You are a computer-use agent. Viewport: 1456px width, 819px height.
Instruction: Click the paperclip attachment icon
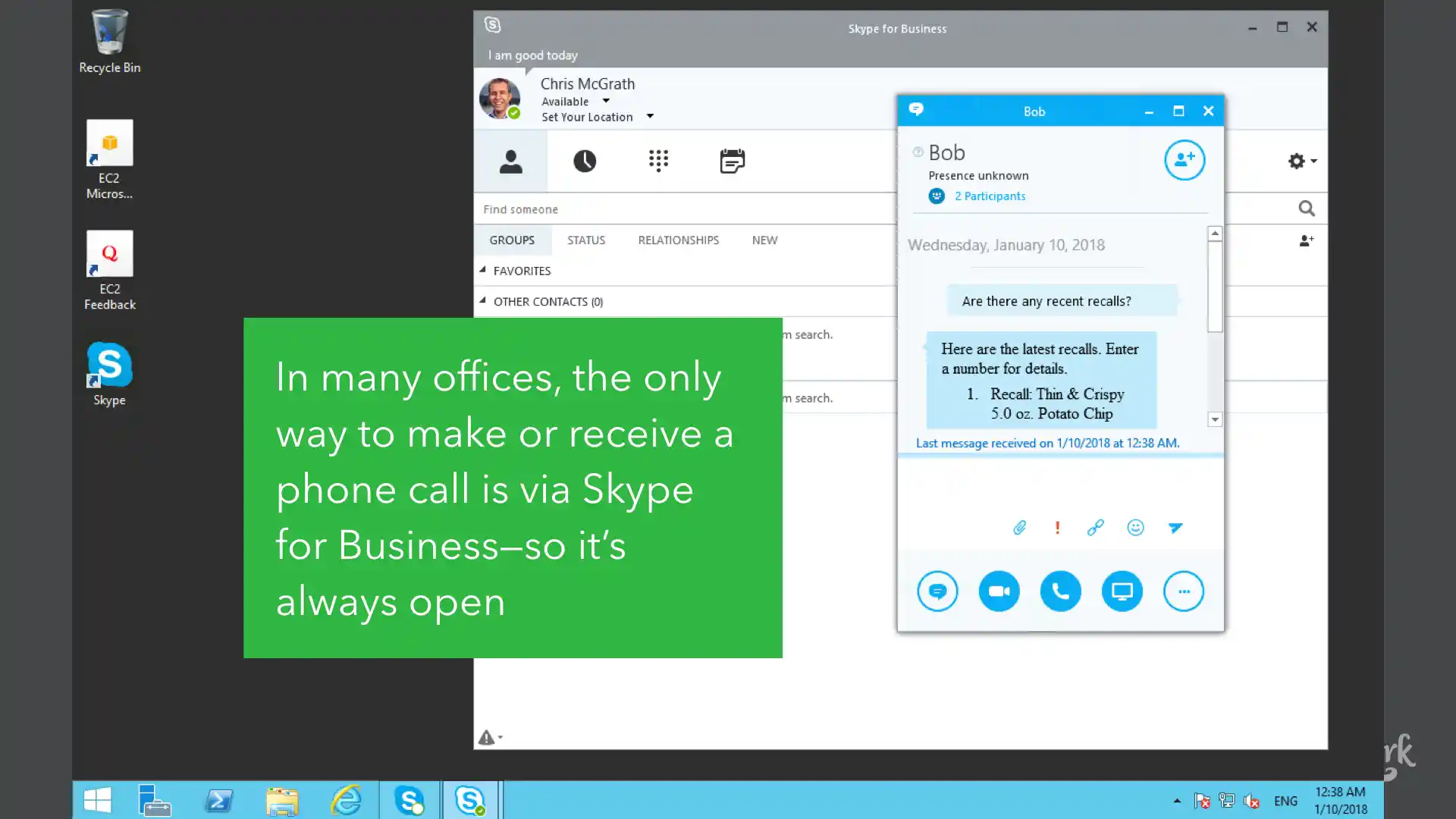point(1019,528)
